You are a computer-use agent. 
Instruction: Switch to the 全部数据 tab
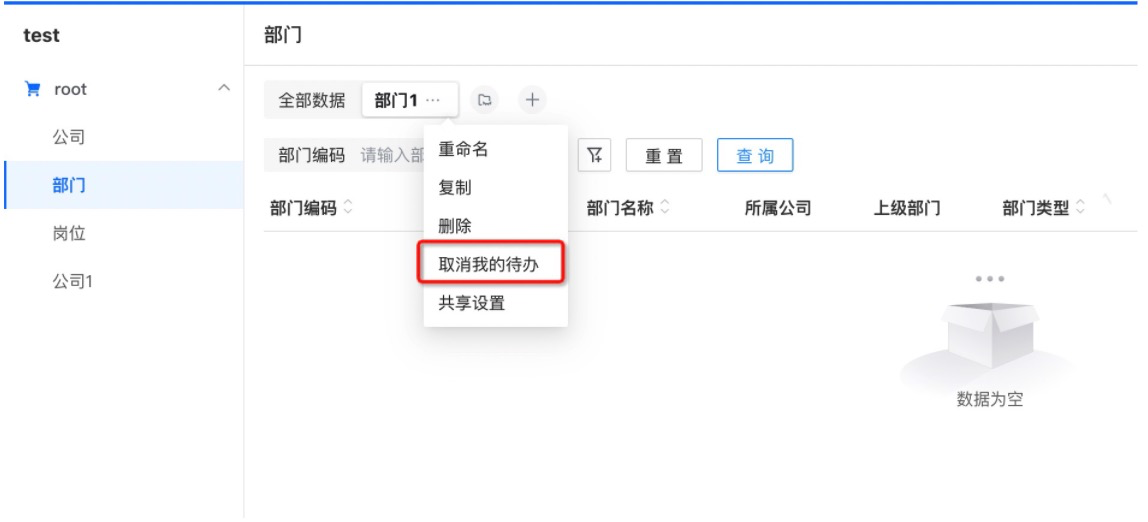coord(312,100)
